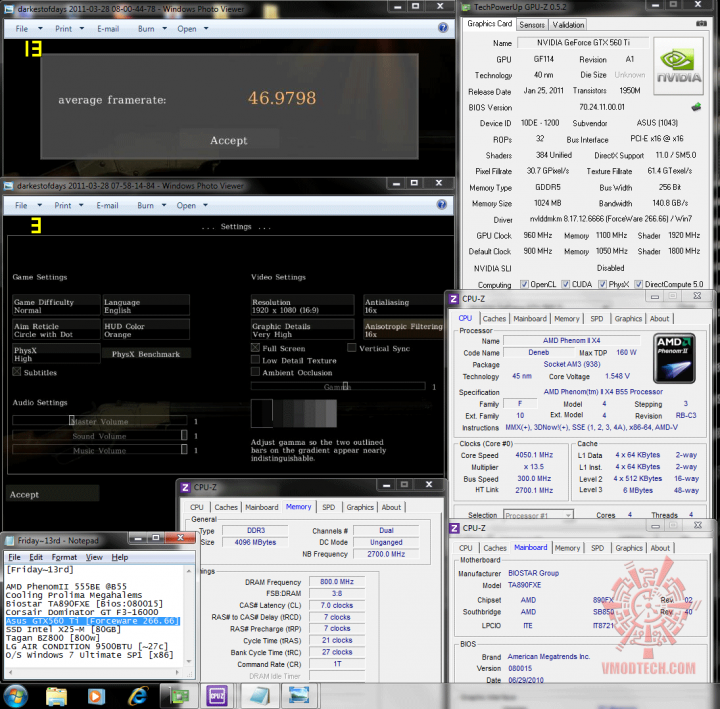The height and width of the screenshot is (709, 720).
Task: Click the NVIDIA logo in GPU-Z
Action: click(x=678, y=66)
